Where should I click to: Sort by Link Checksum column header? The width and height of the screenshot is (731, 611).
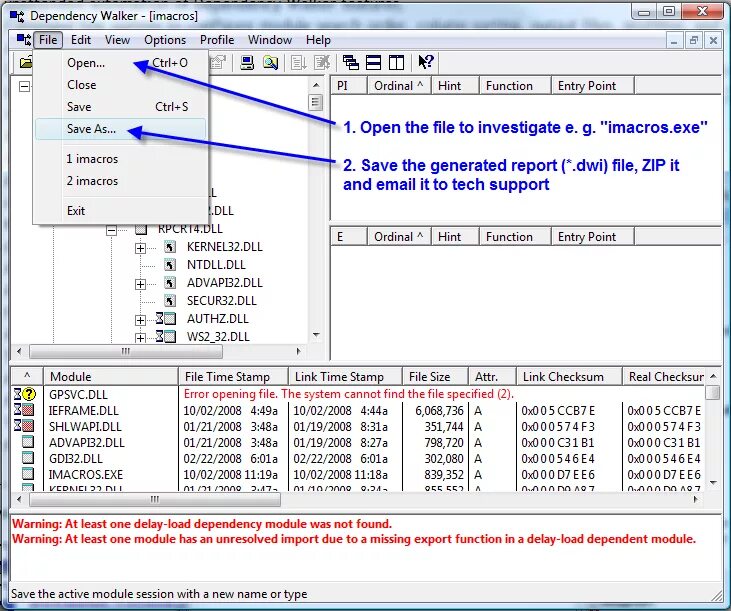click(x=569, y=377)
